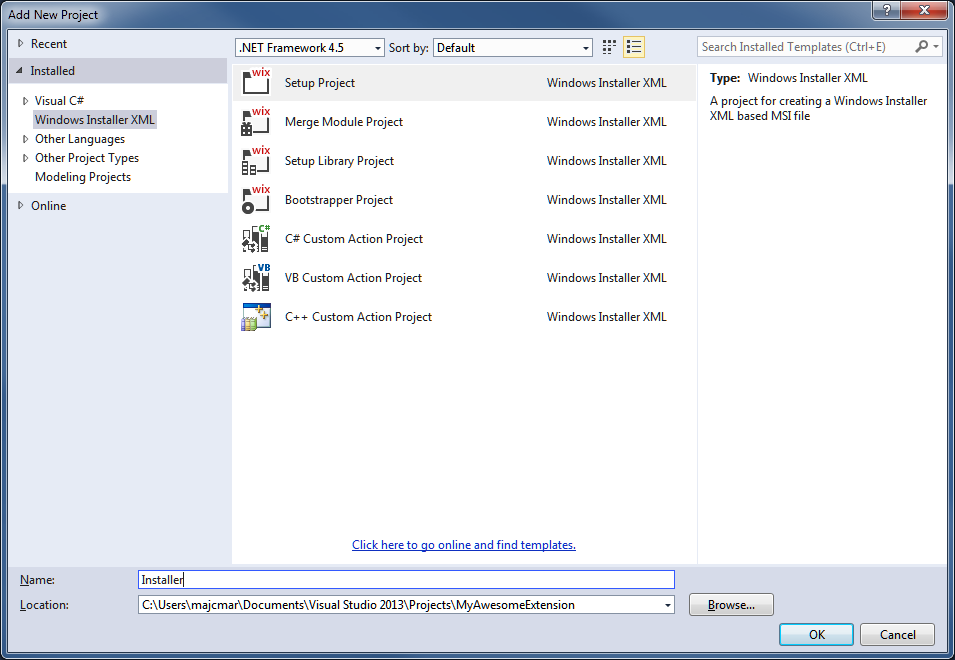Screen dimensions: 955x660
Task: Click Windows Installer XML type in Setup Project row
Action: pyautogui.click(x=607, y=83)
